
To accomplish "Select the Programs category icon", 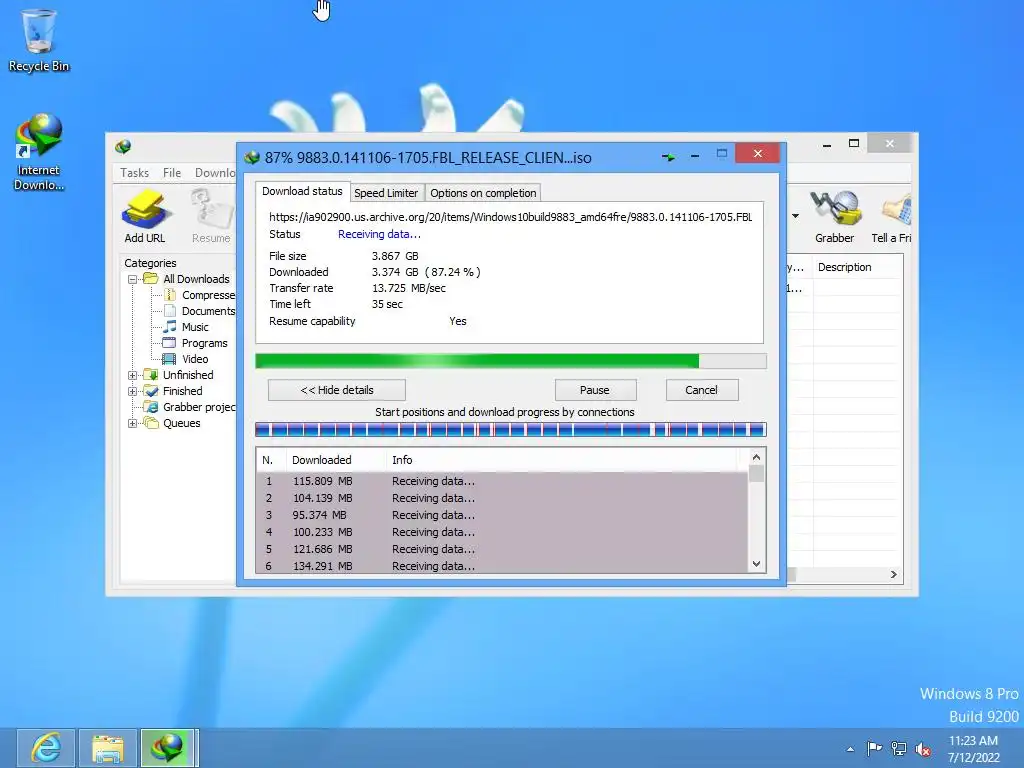I will tap(169, 343).
